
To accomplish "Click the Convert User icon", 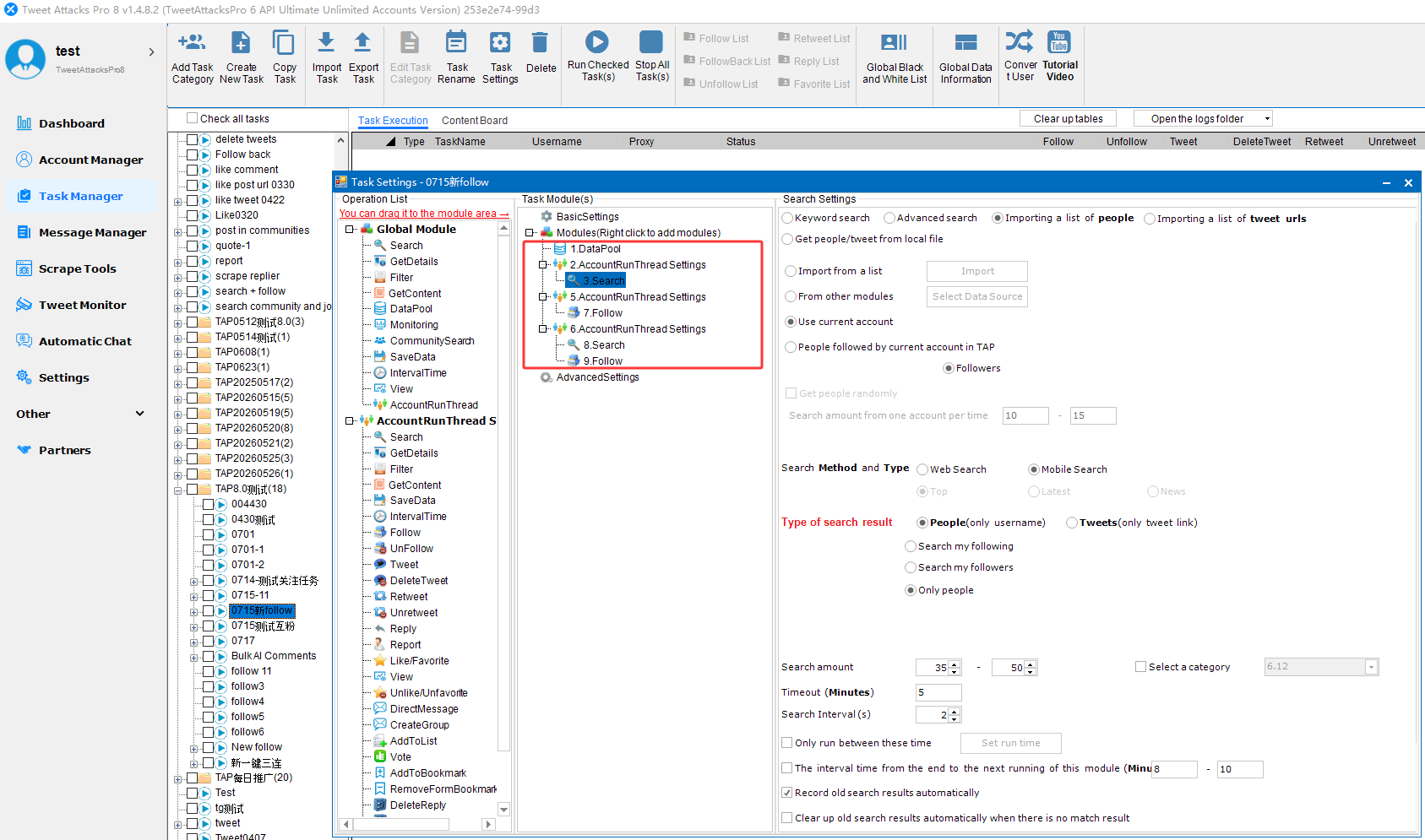I will pos(1020,41).
